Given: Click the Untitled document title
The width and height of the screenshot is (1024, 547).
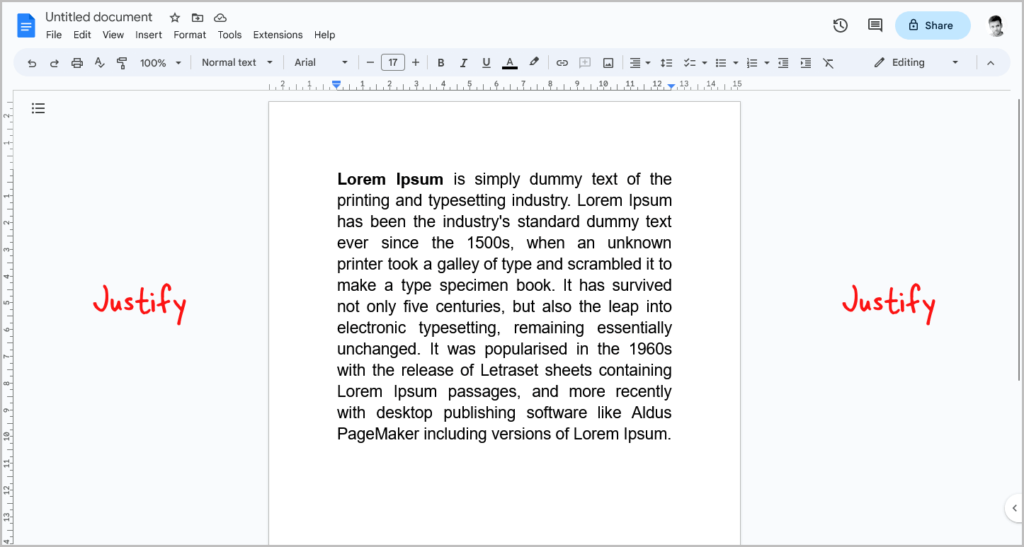Looking at the screenshot, I should pos(99,17).
